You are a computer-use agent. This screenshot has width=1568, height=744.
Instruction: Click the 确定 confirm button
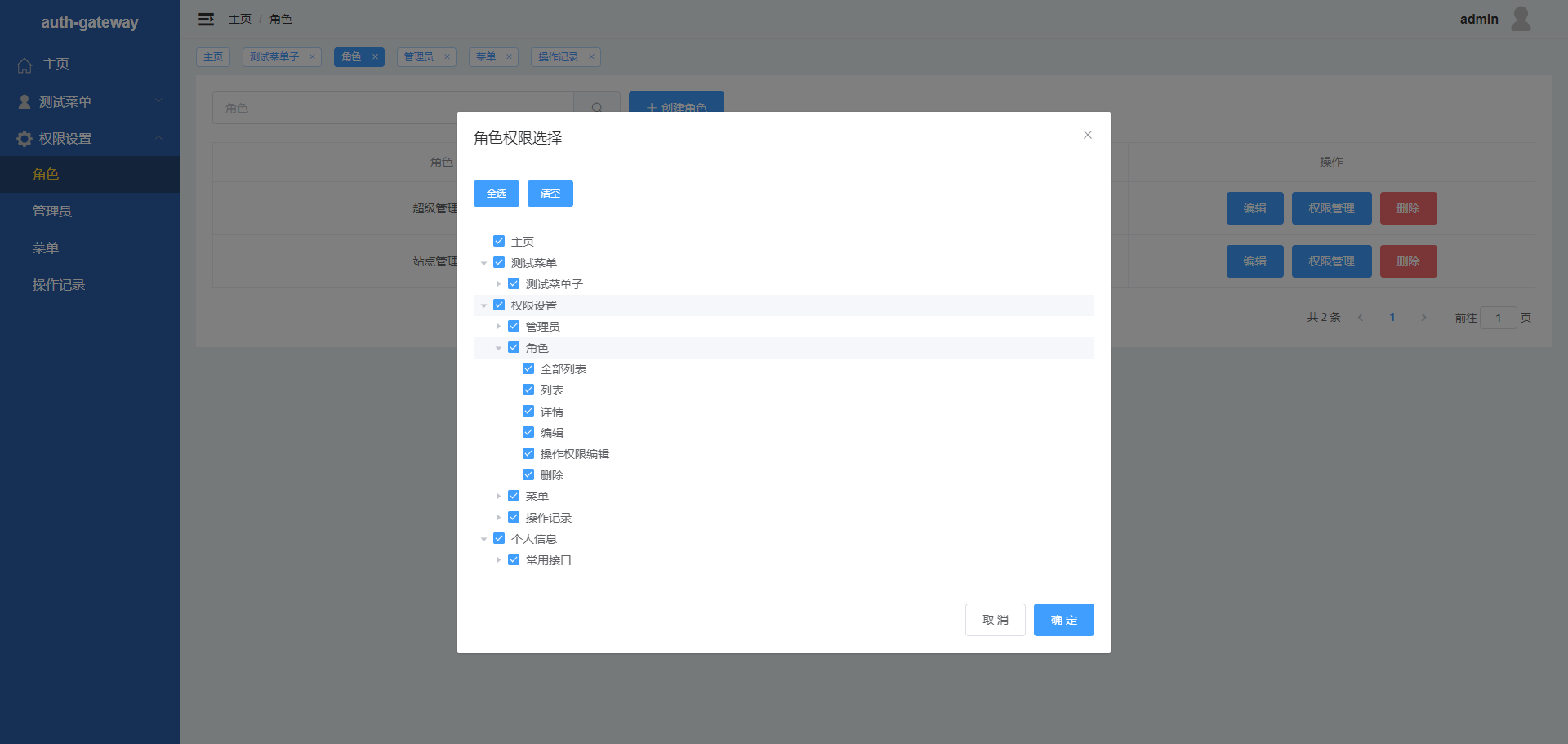coord(1063,620)
